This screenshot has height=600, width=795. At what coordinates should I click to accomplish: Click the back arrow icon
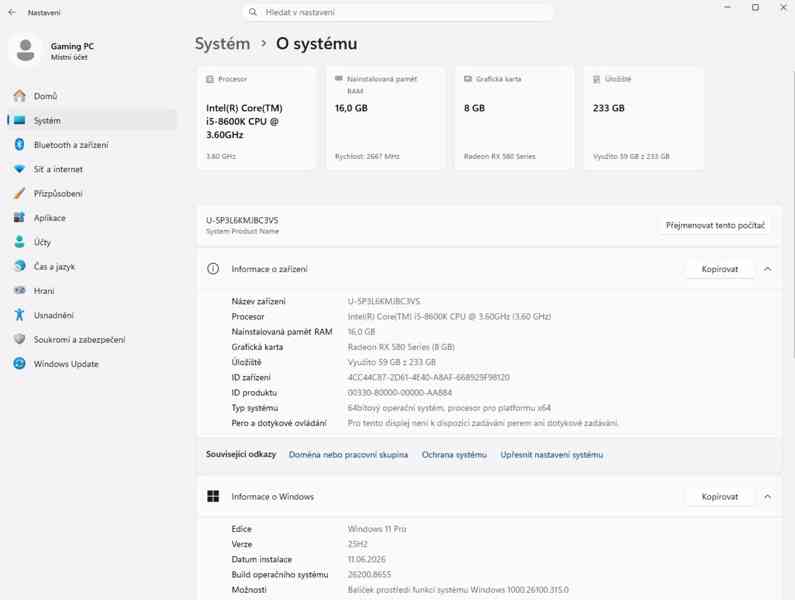tap(12, 12)
